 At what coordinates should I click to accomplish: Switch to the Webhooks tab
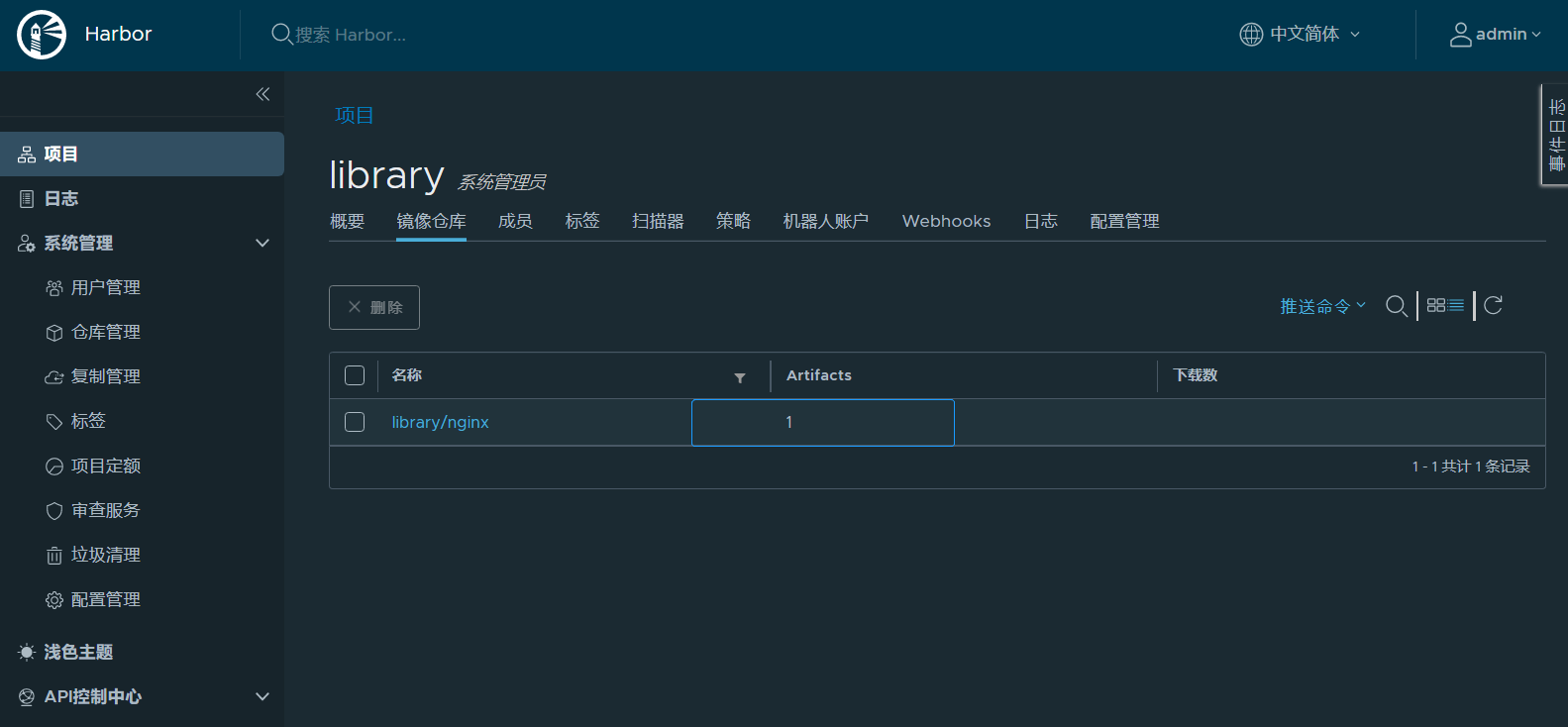(946, 221)
